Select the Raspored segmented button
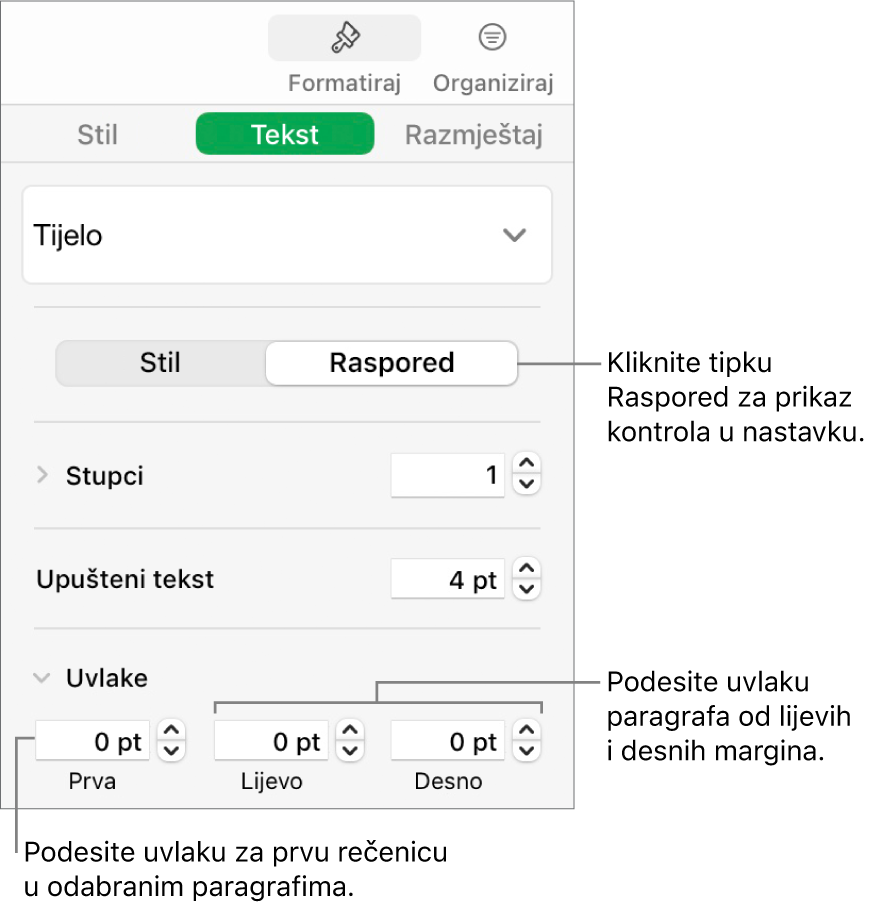 [x=392, y=362]
